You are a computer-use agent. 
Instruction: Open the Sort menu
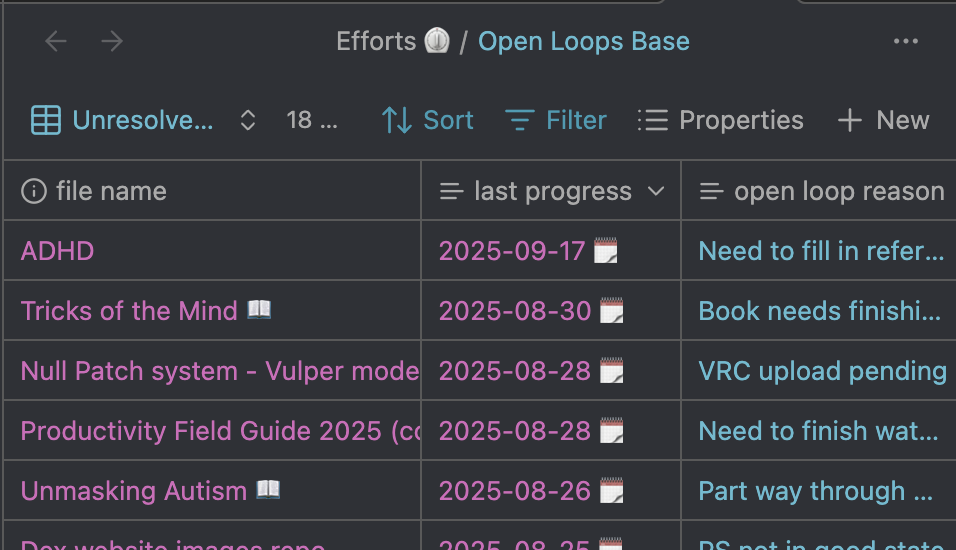(427, 121)
